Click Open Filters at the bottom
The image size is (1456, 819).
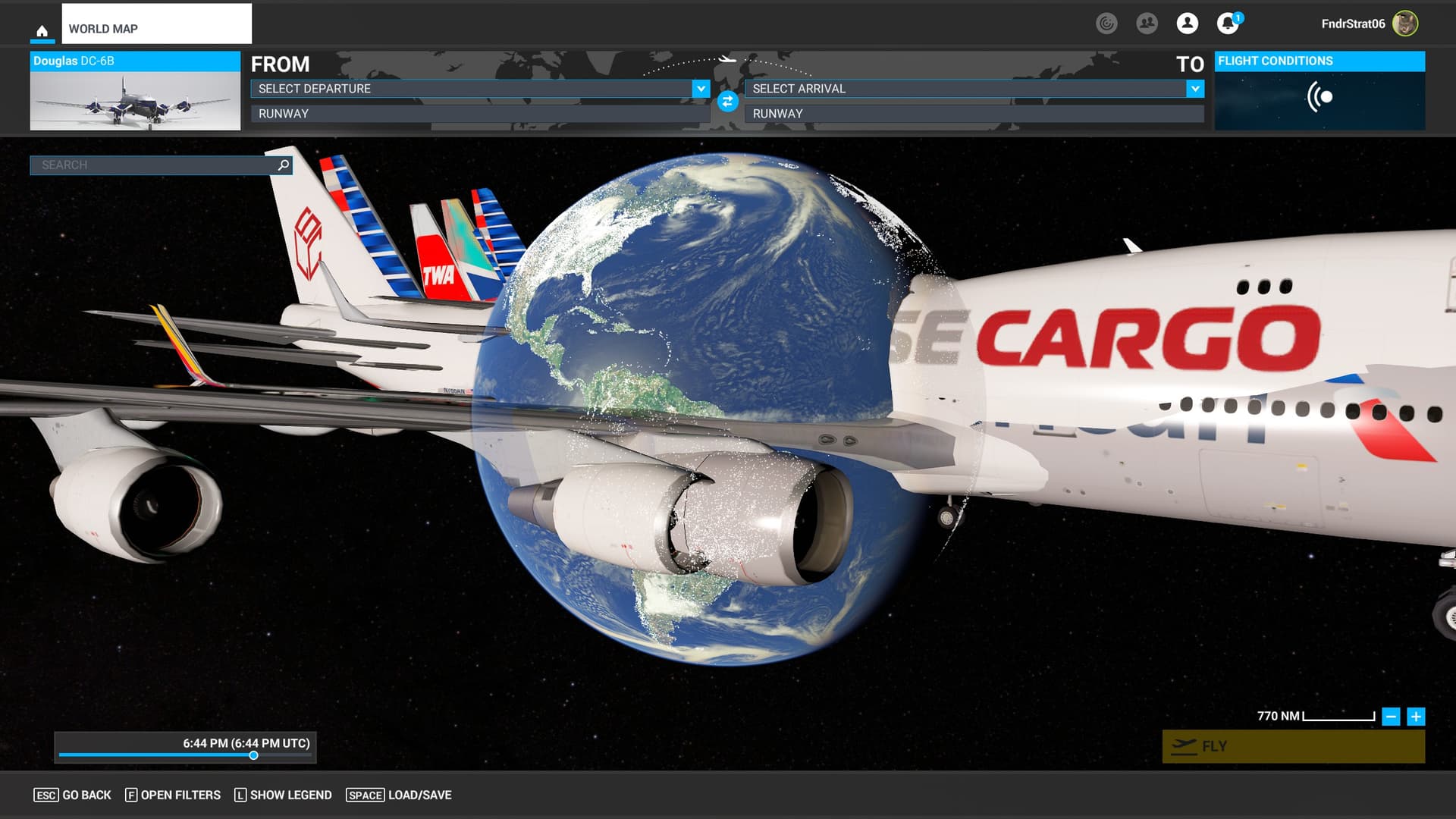[x=173, y=795]
